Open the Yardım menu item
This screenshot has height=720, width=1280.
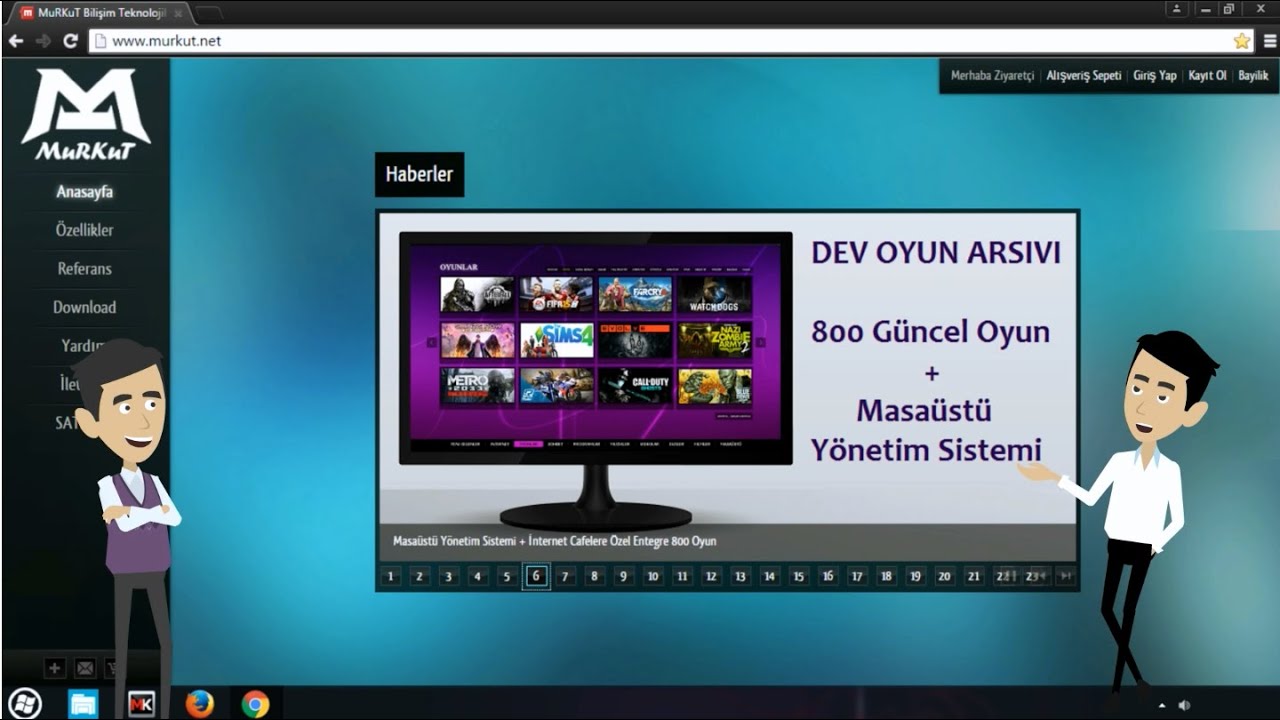[x=85, y=346]
